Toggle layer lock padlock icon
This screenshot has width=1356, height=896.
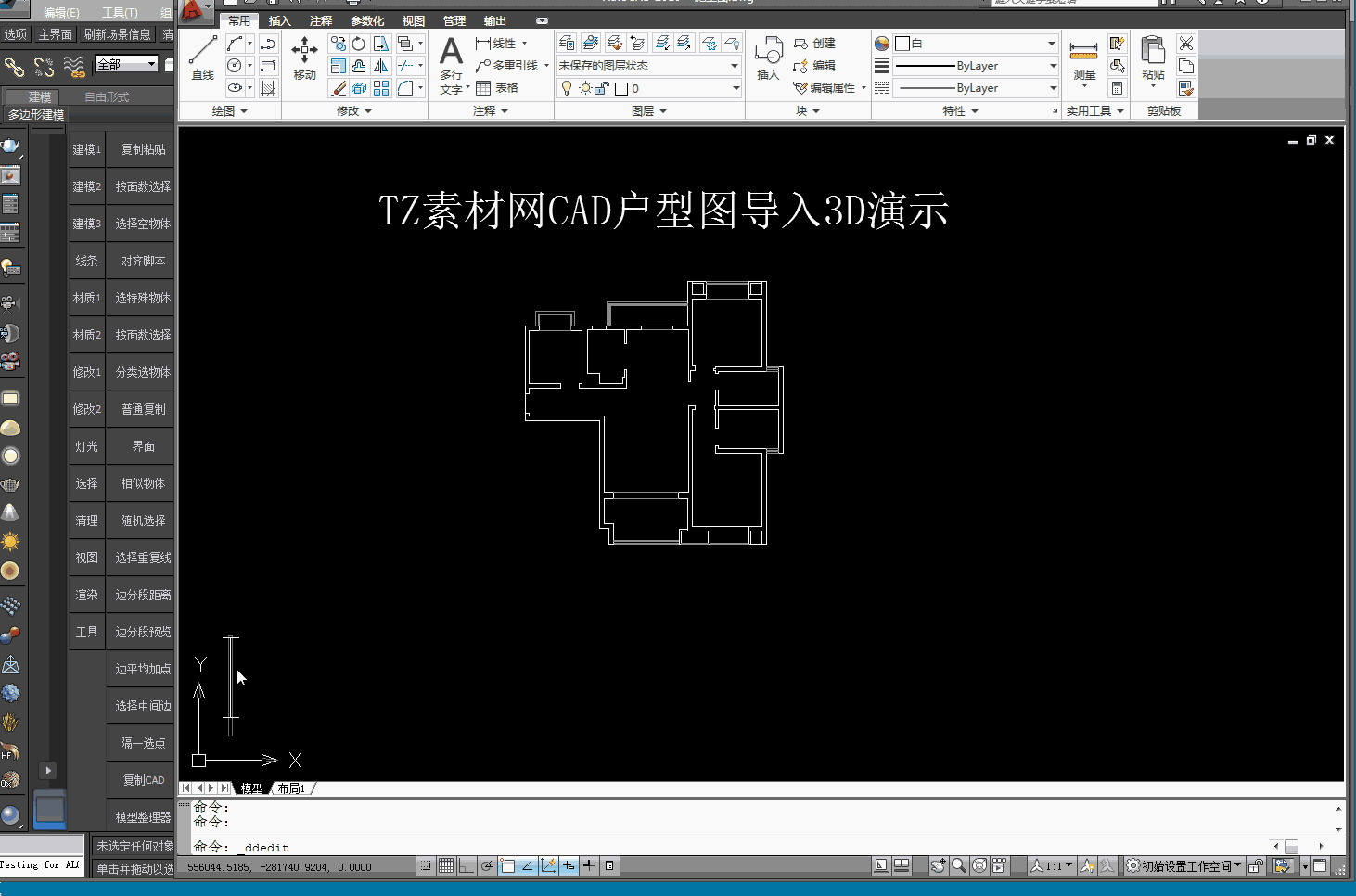602,88
